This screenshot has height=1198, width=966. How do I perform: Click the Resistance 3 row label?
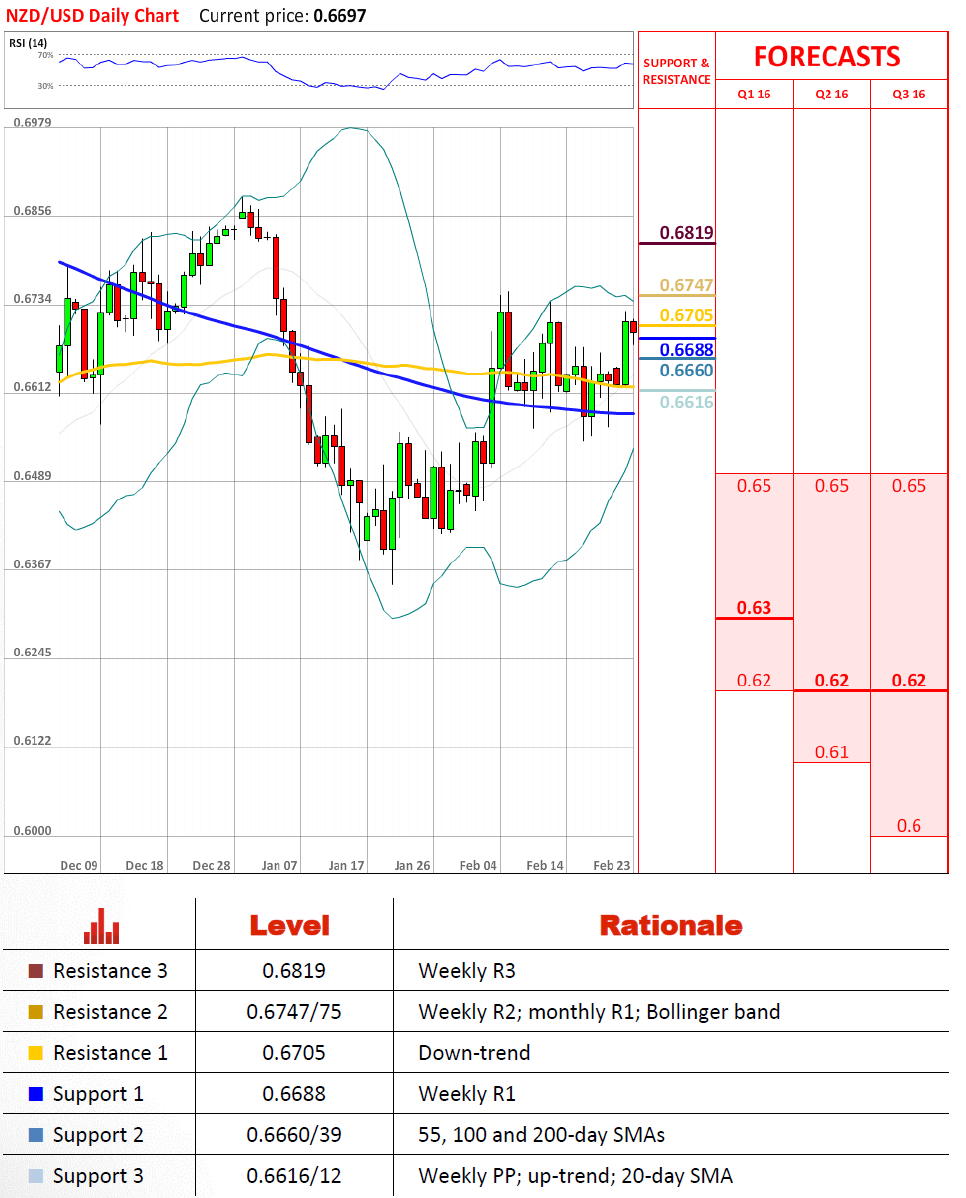pos(110,971)
